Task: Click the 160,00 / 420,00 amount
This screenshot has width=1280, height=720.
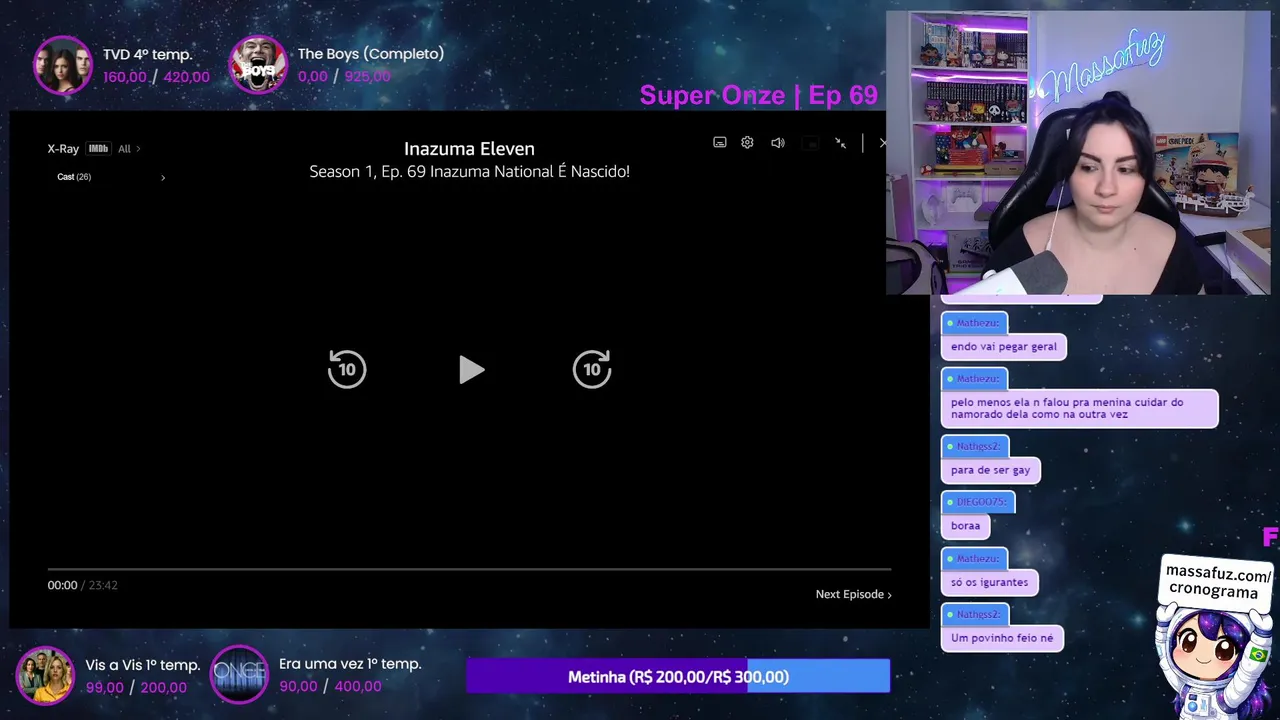Action: click(156, 77)
